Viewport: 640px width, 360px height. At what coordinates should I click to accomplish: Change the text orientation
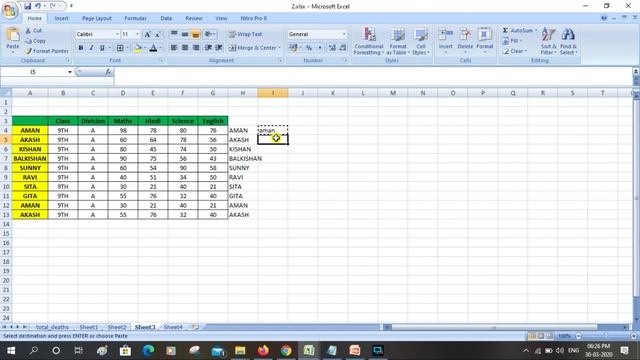[x=209, y=34]
